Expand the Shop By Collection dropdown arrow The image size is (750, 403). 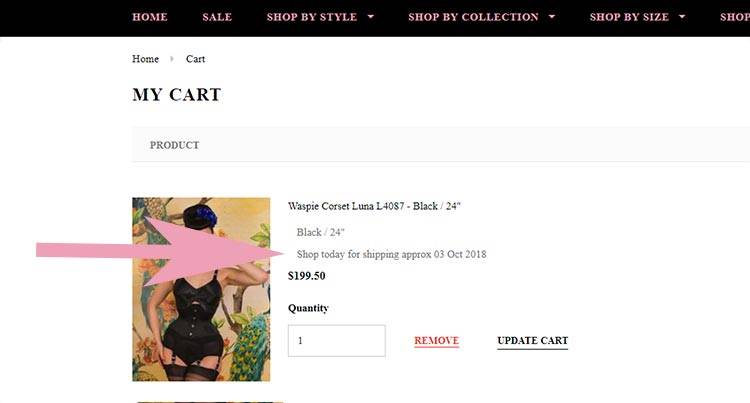[551, 17]
